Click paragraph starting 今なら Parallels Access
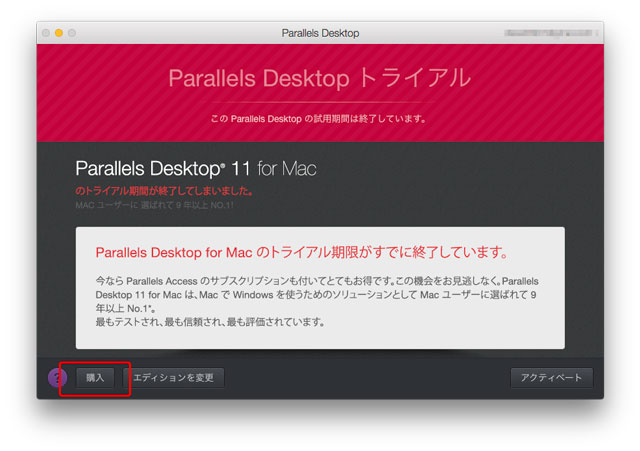The image size is (640, 451). click(317, 294)
